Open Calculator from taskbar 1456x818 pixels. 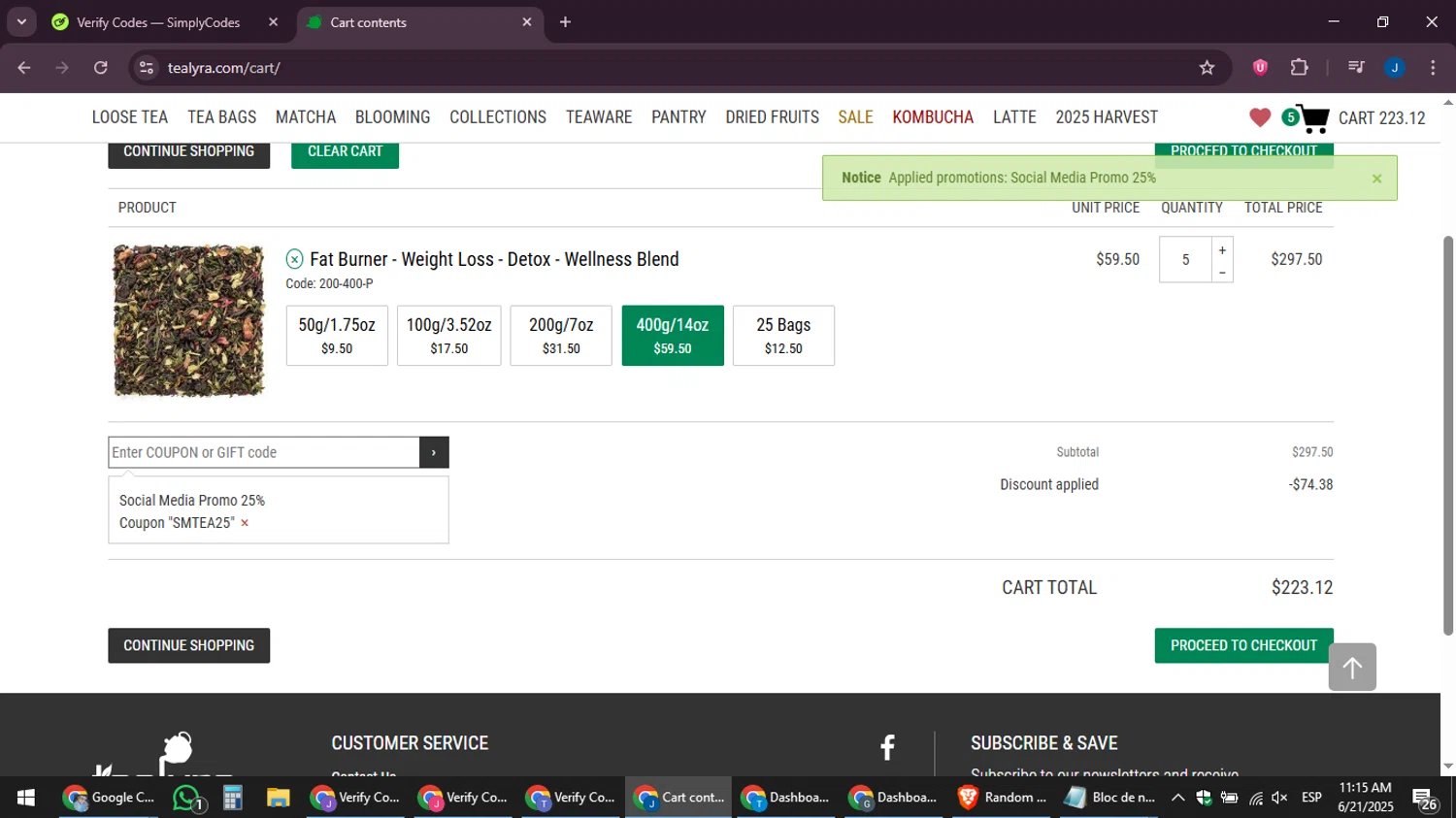pyautogui.click(x=232, y=798)
